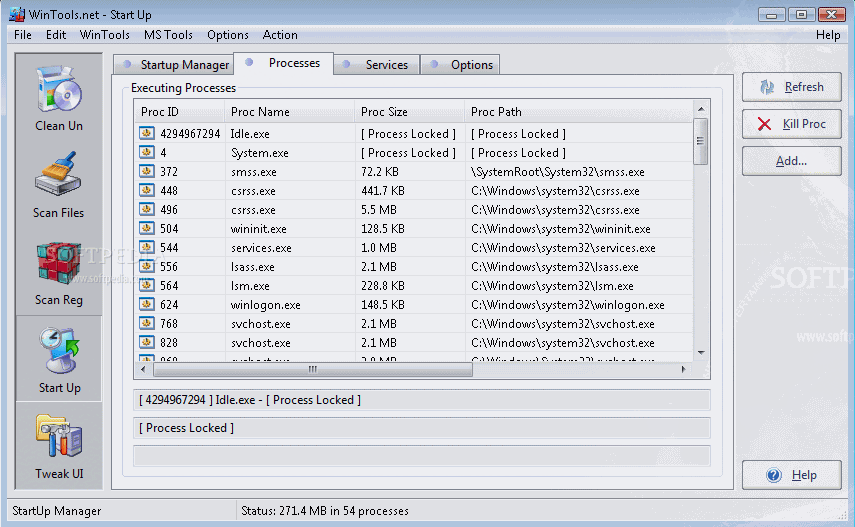Open the Options menu in menu bar

pyautogui.click(x=228, y=35)
